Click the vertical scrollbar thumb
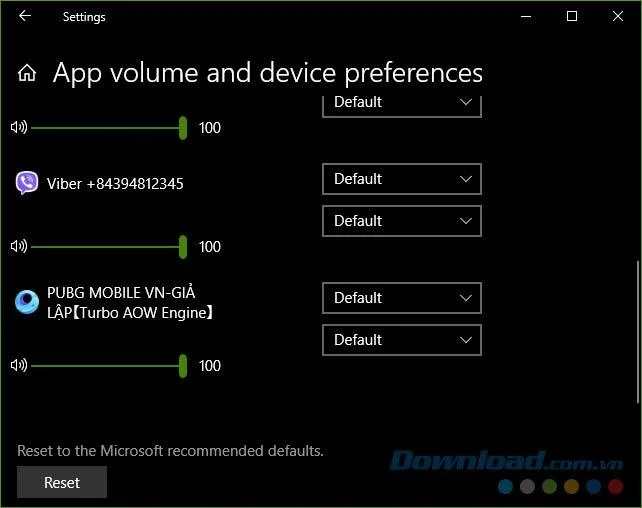This screenshot has width=642, height=508. (638, 332)
